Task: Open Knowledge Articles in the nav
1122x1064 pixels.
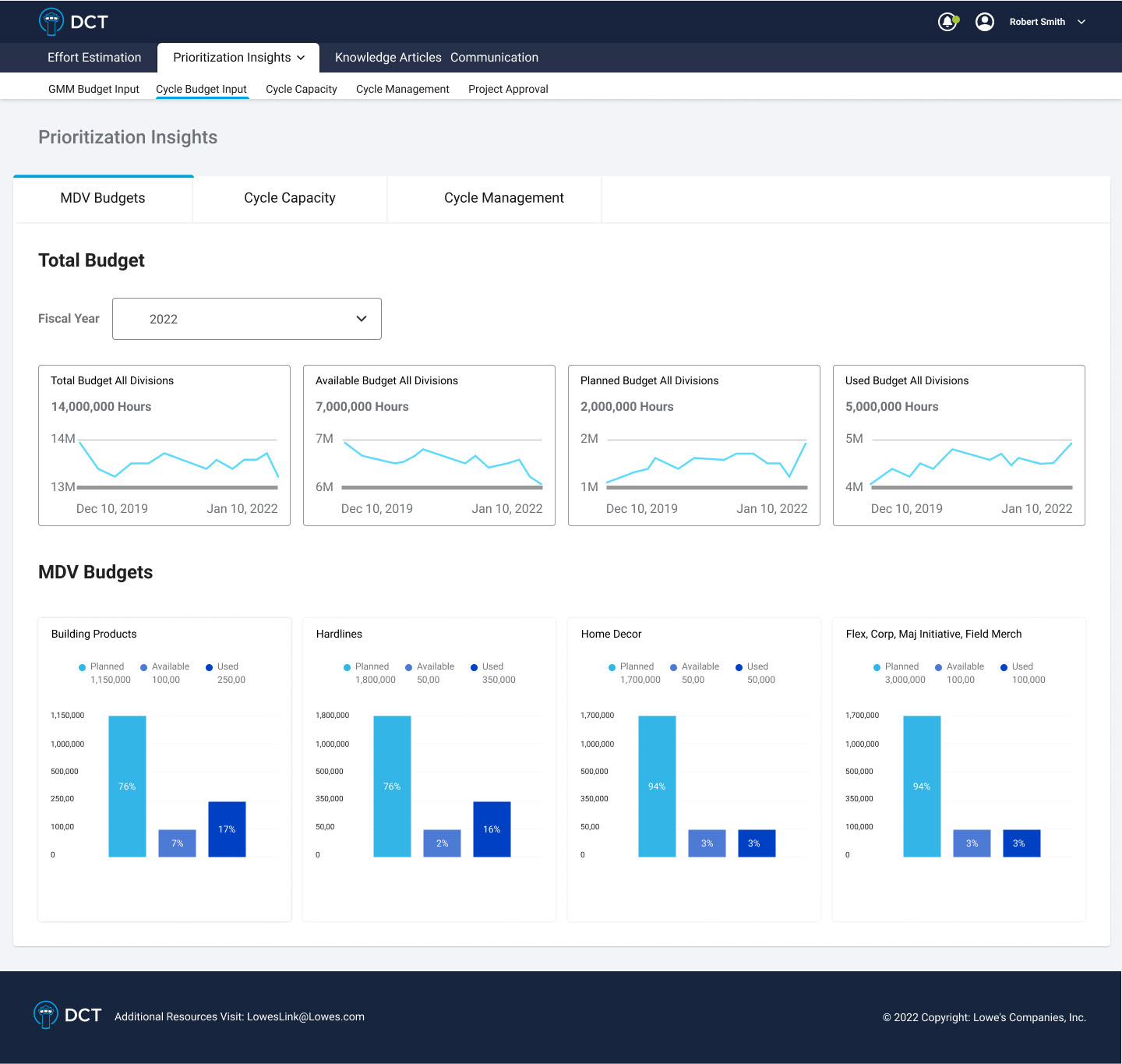Action: pyautogui.click(x=388, y=58)
